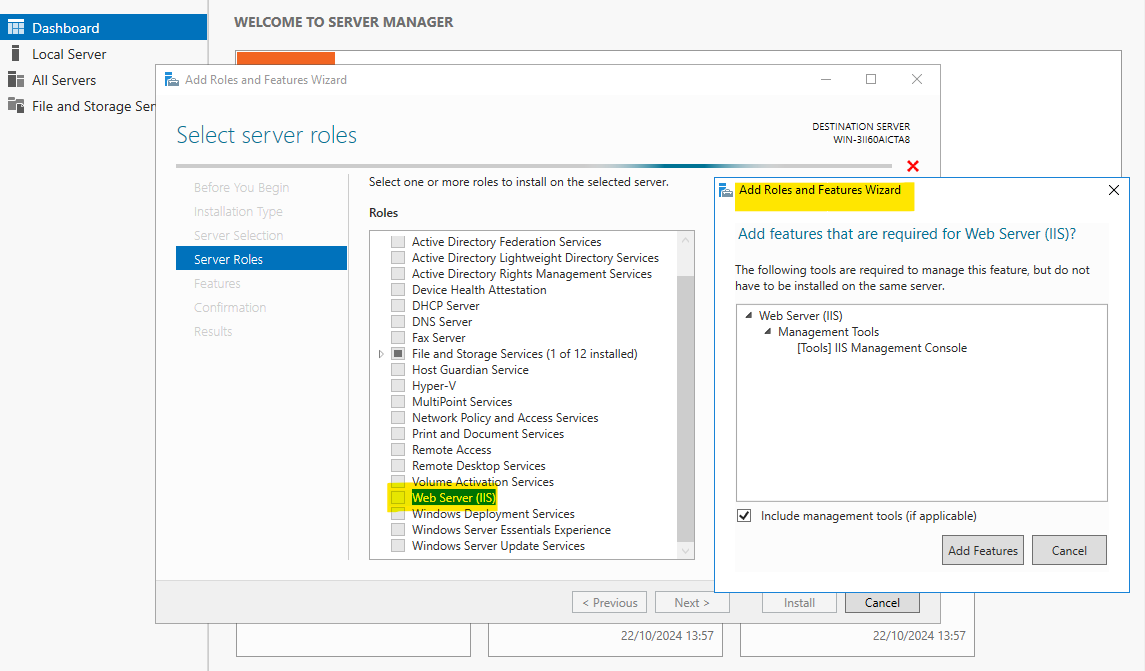This screenshot has height=671, width=1145.
Task: Click the roles list vertical scrollbar
Action: point(685,400)
